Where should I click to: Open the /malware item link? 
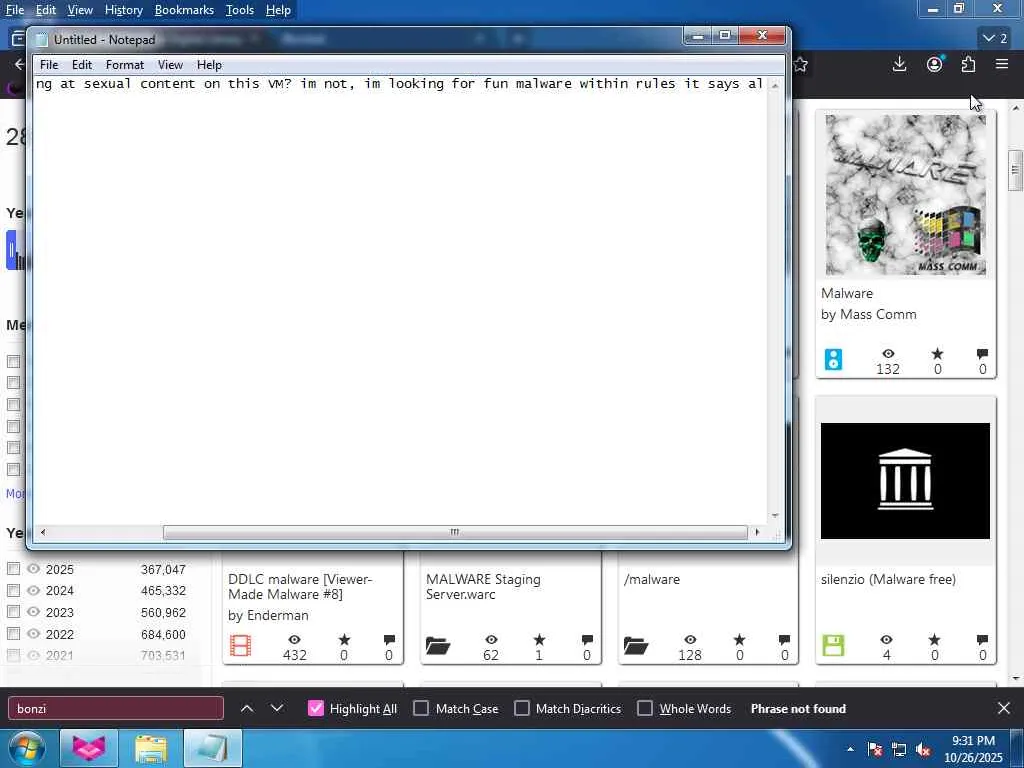pos(652,579)
